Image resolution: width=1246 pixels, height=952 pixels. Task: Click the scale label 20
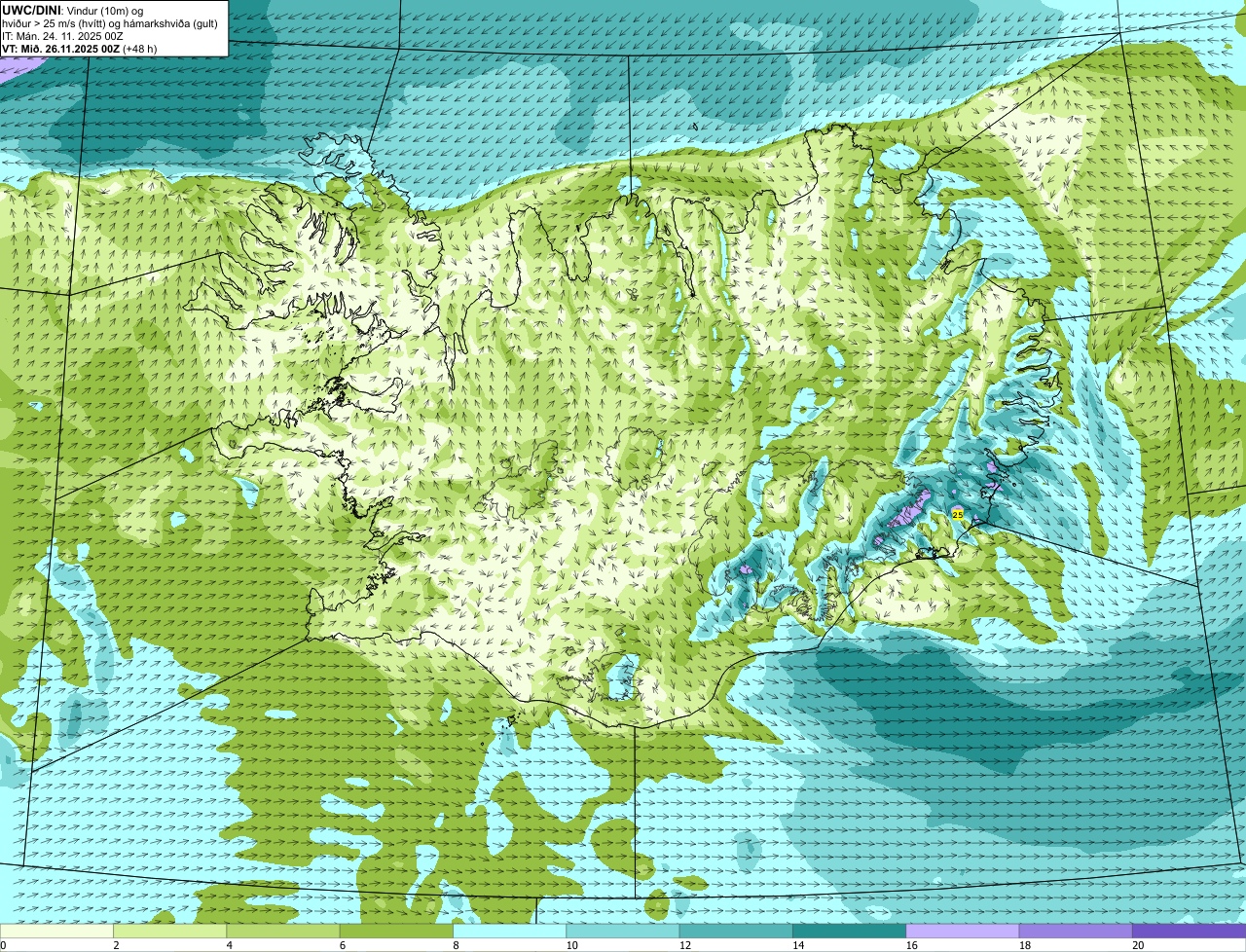tap(1138, 945)
